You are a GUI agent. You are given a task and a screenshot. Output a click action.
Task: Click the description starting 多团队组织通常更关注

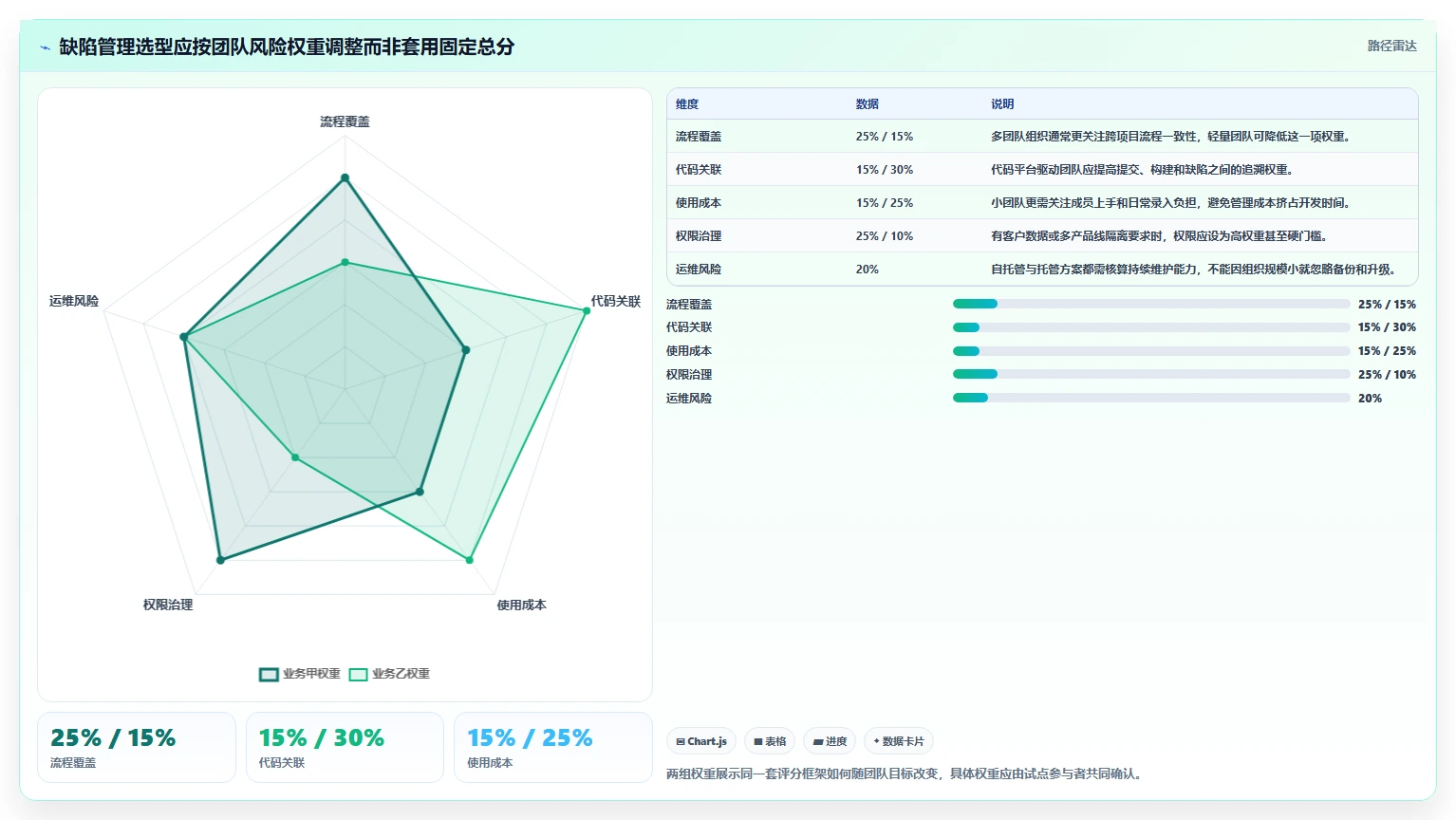point(1170,137)
